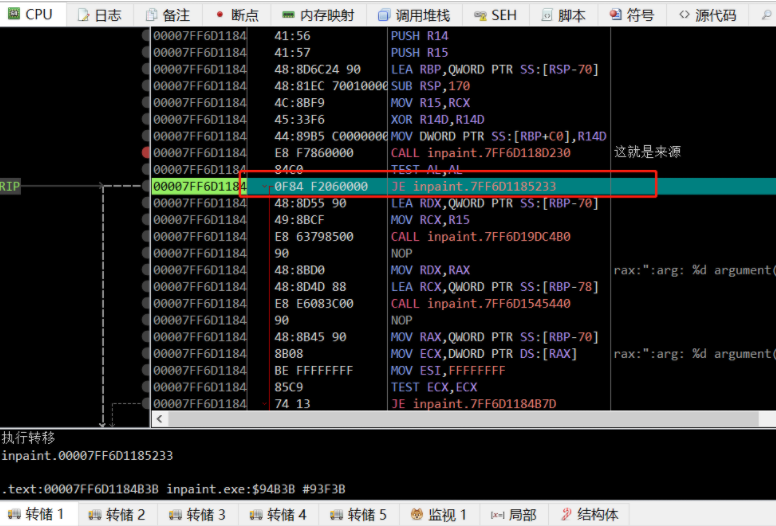Image resolution: width=776 pixels, height=526 pixels.
Task: Click the 转储 5 tab icon
Action: [x=337, y=515]
